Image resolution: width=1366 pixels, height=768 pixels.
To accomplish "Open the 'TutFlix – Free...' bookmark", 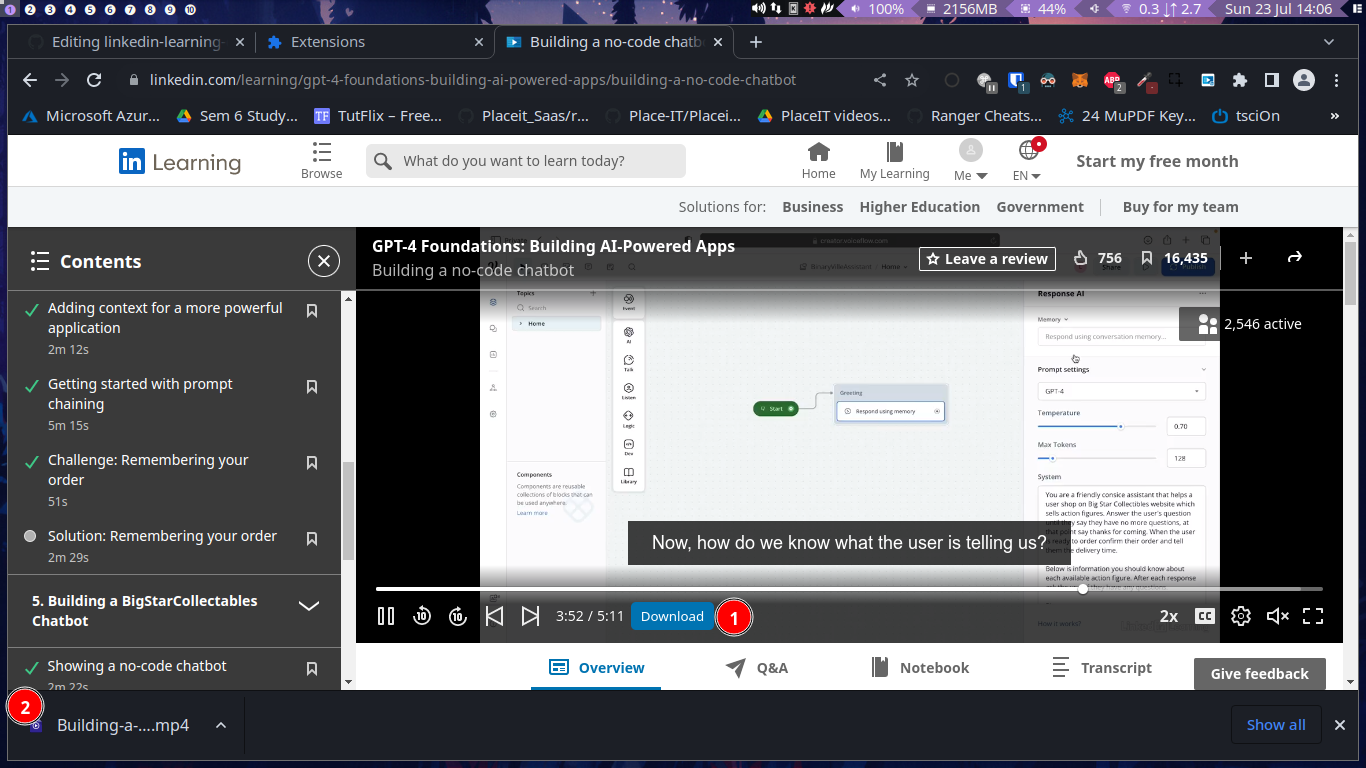I will click(x=378, y=116).
